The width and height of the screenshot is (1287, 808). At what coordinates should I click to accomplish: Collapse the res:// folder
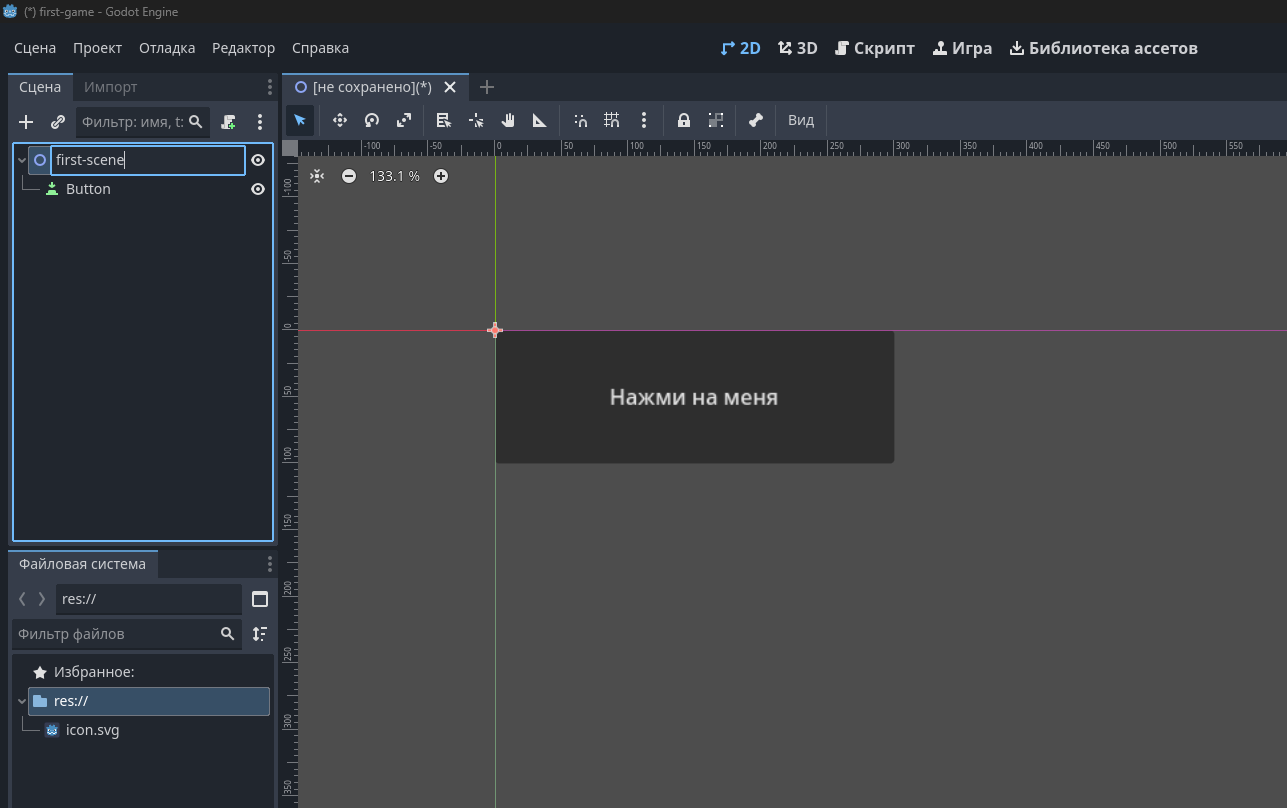[22, 701]
